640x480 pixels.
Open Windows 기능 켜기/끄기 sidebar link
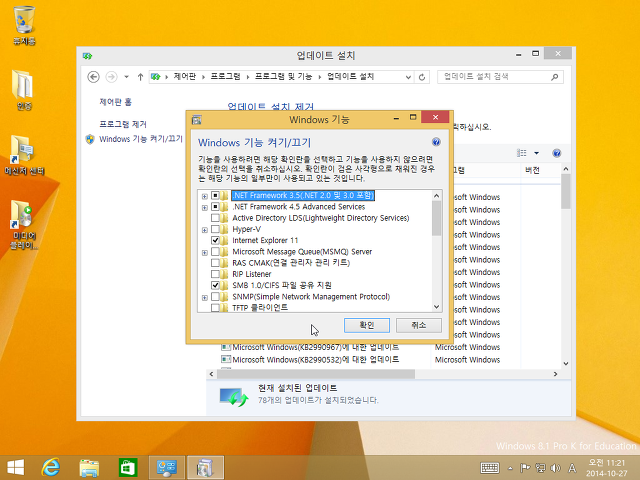[x=141, y=139]
